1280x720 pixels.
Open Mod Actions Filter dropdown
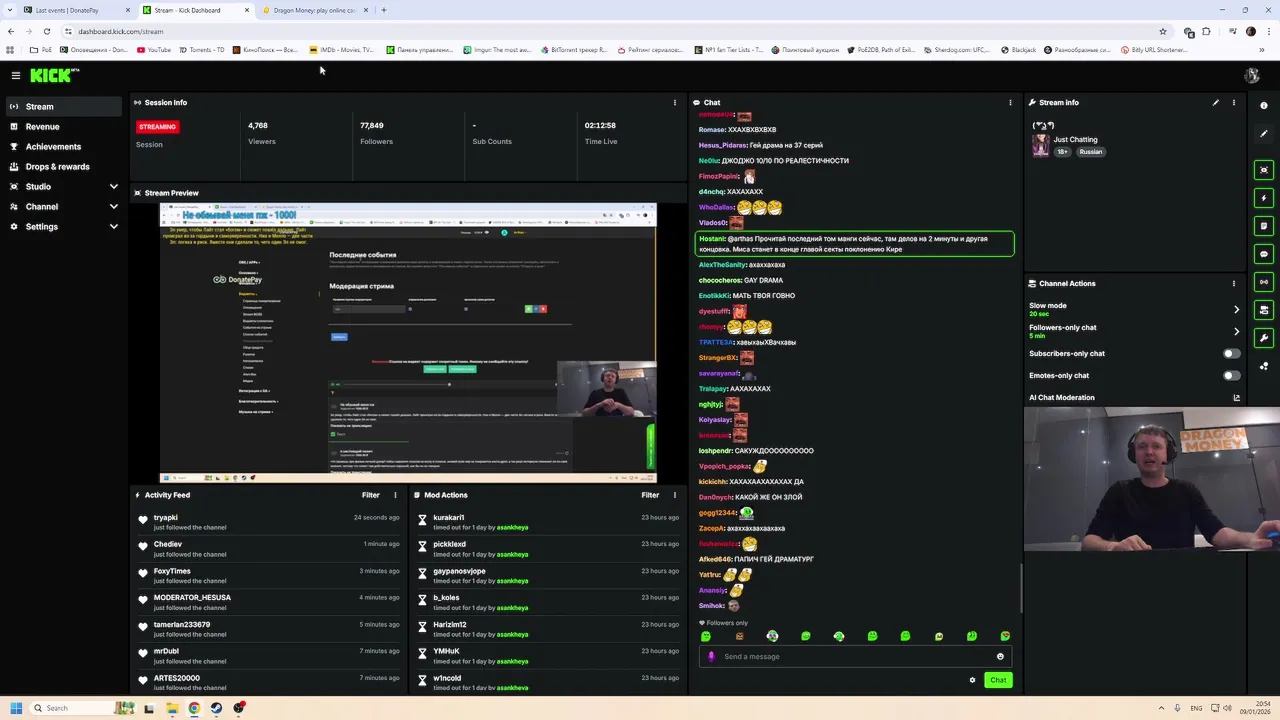pyautogui.click(x=650, y=495)
